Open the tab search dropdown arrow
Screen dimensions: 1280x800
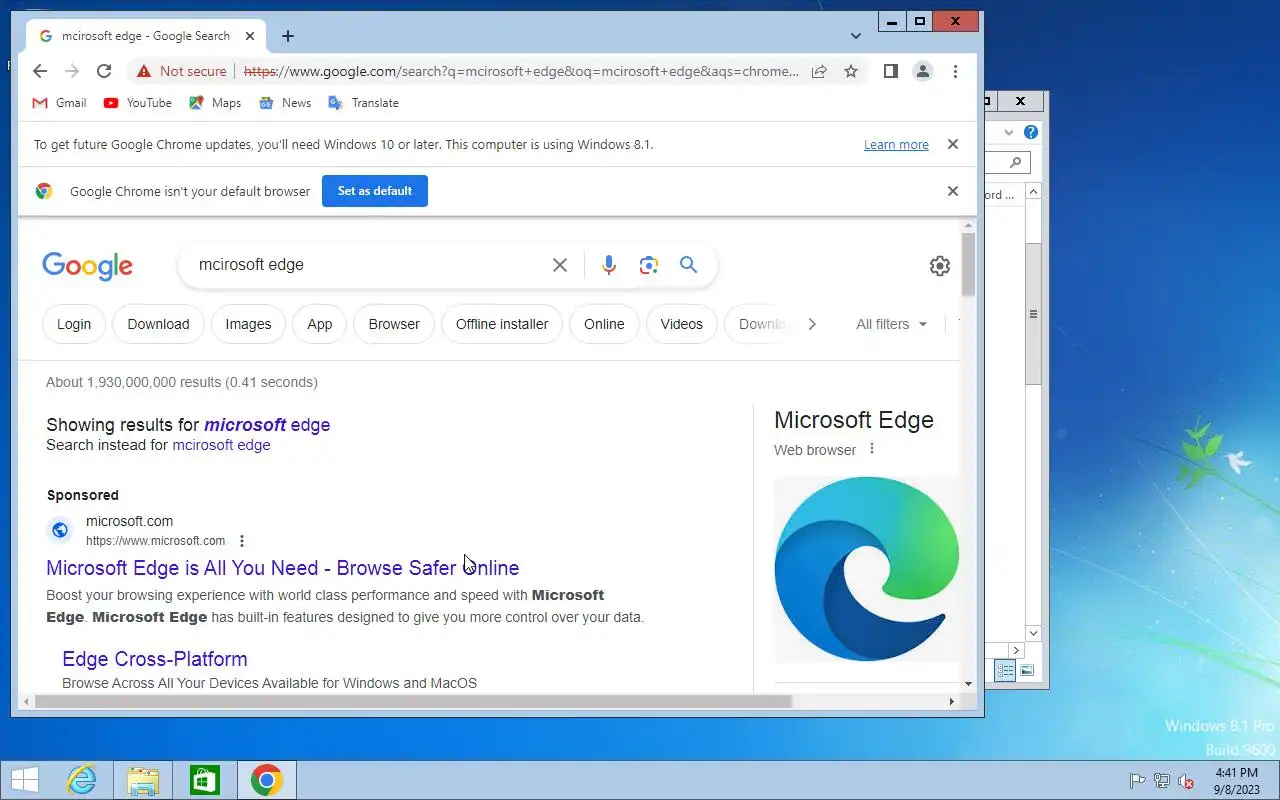pyautogui.click(x=856, y=36)
